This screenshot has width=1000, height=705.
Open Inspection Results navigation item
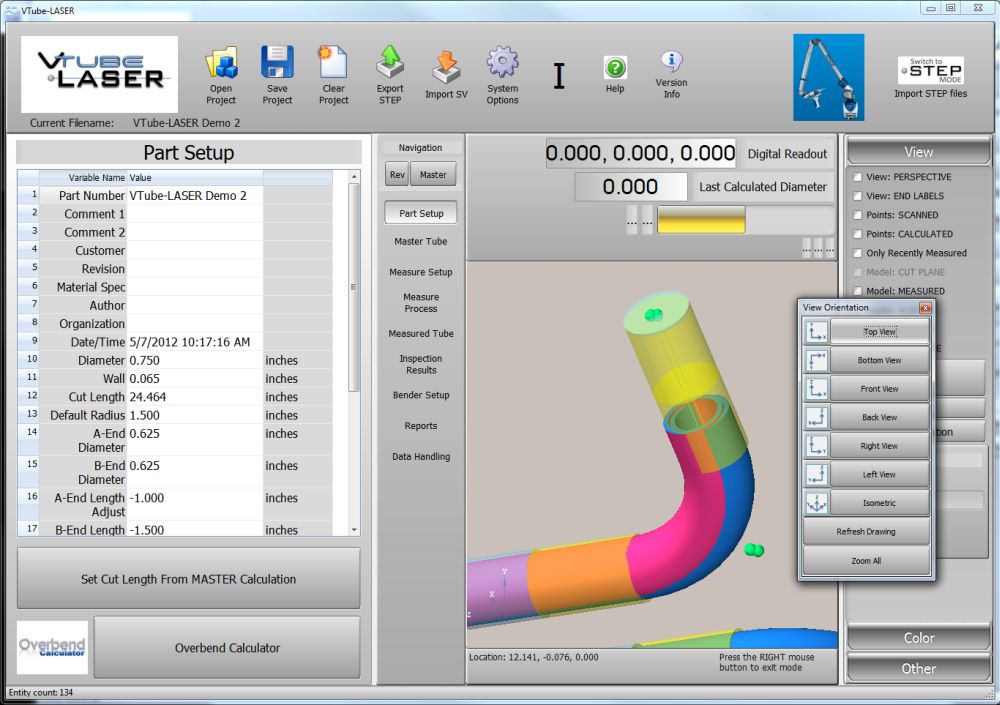[421, 364]
